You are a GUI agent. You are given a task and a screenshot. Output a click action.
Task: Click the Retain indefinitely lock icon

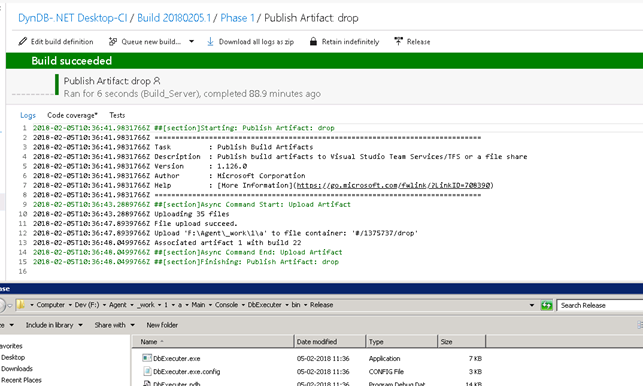click(313, 41)
